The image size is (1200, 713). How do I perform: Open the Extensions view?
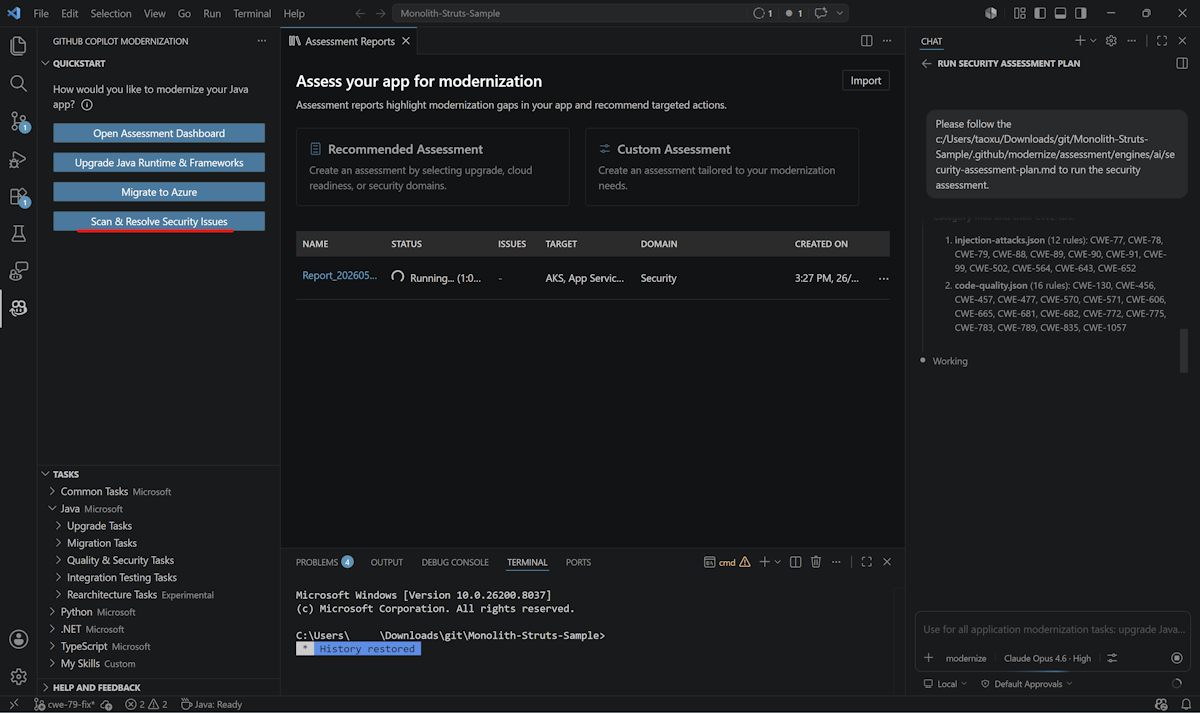18,196
